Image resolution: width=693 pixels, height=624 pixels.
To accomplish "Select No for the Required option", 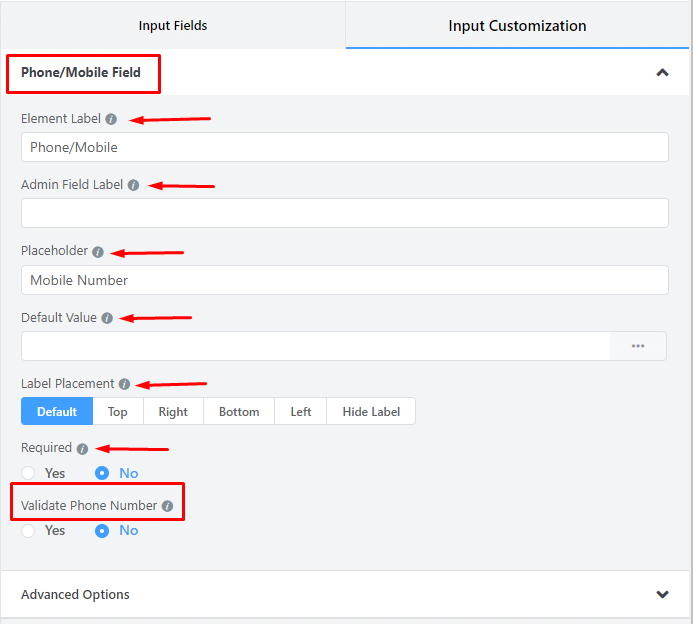I will (x=102, y=473).
